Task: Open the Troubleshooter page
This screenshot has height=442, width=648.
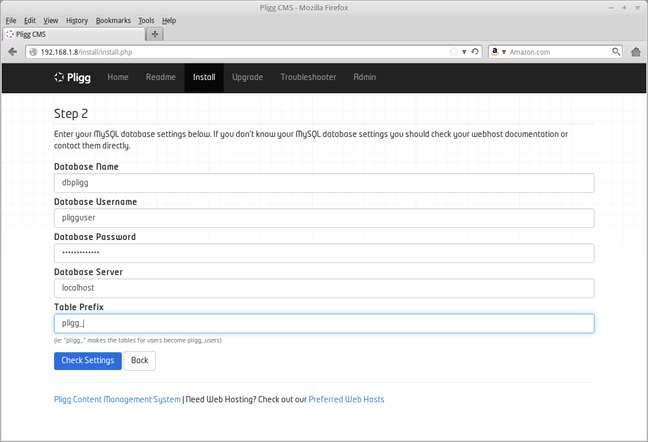Action: tap(308, 77)
